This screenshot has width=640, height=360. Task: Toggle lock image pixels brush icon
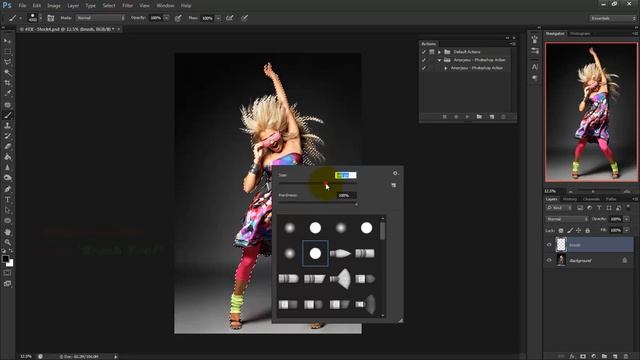pos(570,231)
